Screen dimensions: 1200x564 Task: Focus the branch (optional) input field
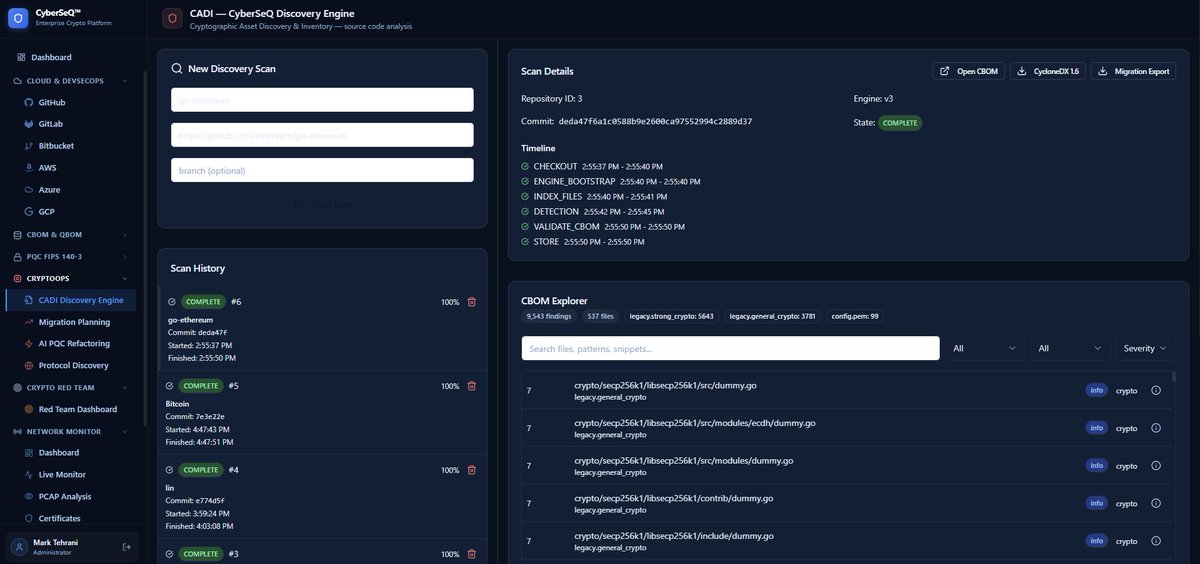coord(322,170)
